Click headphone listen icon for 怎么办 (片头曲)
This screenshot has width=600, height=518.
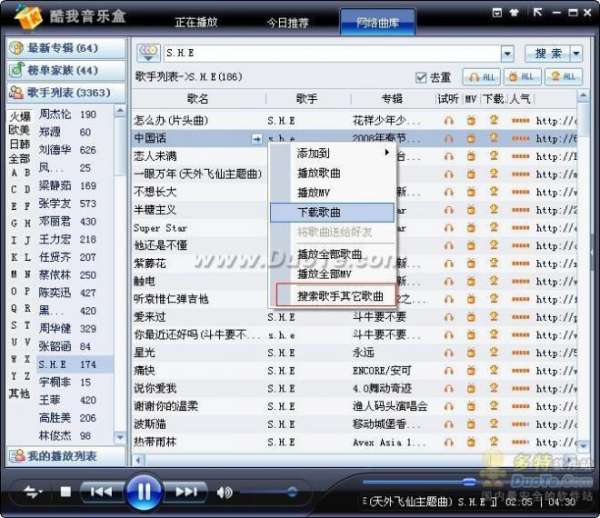pyautogui.click(x=448, y=121)
